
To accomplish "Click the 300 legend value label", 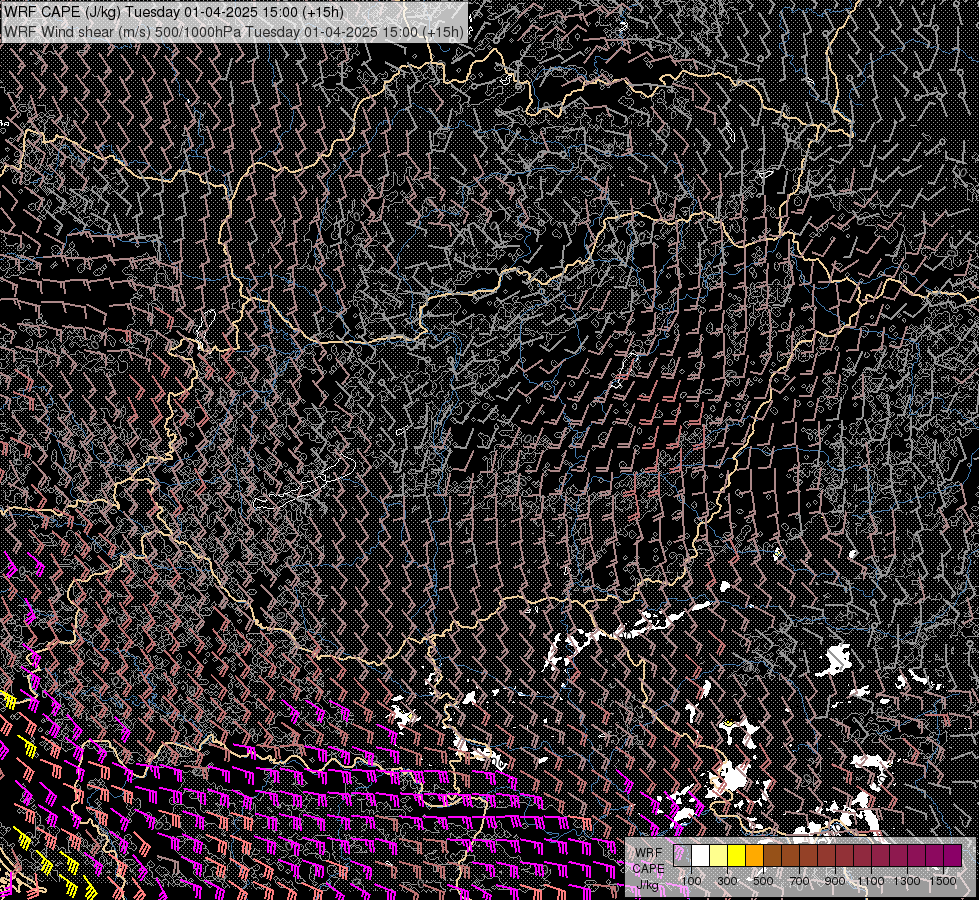I will (x=727, y=881).
